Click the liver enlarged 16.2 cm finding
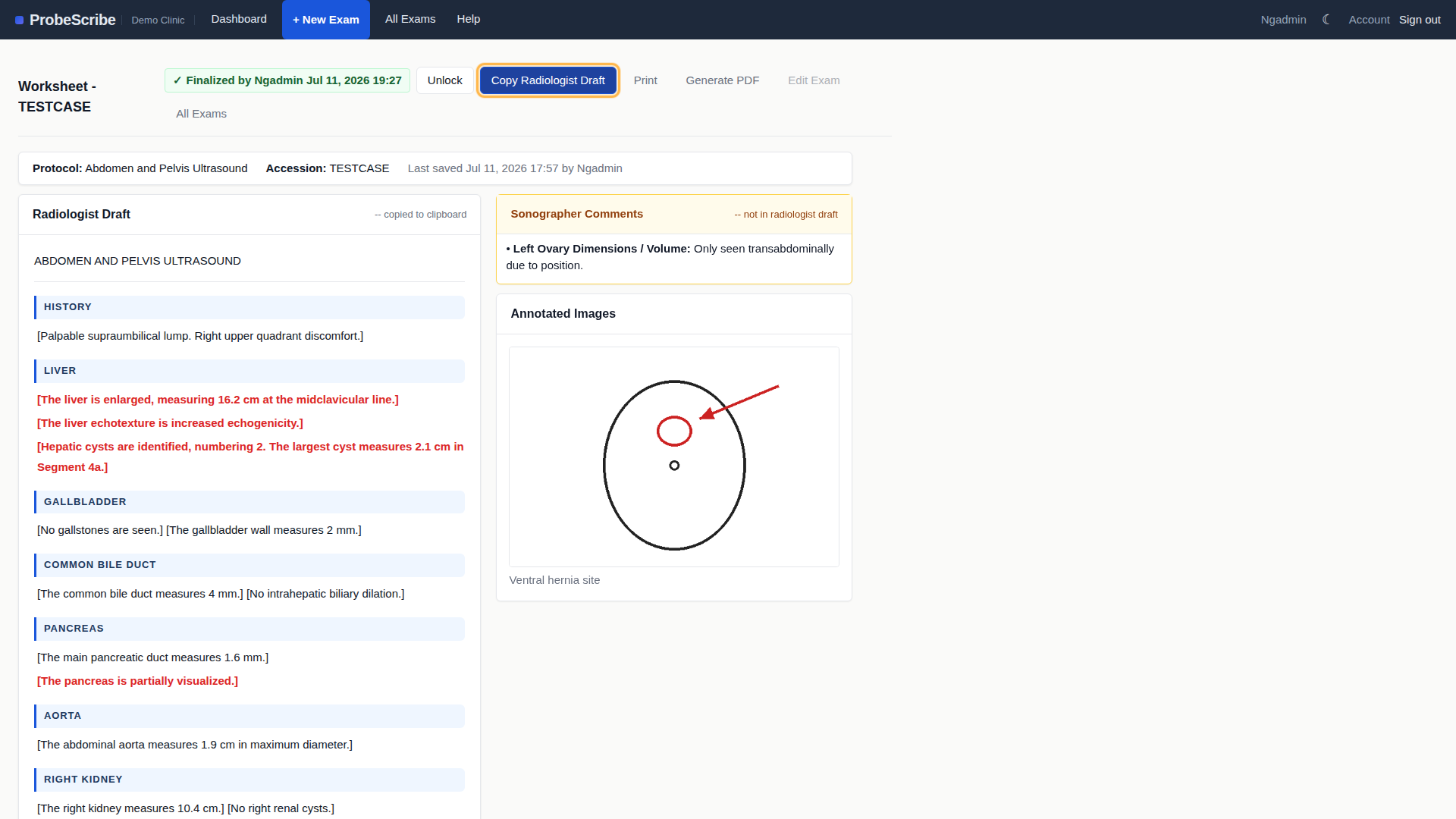The image size is (1456, 819). [x=218, y=400]
